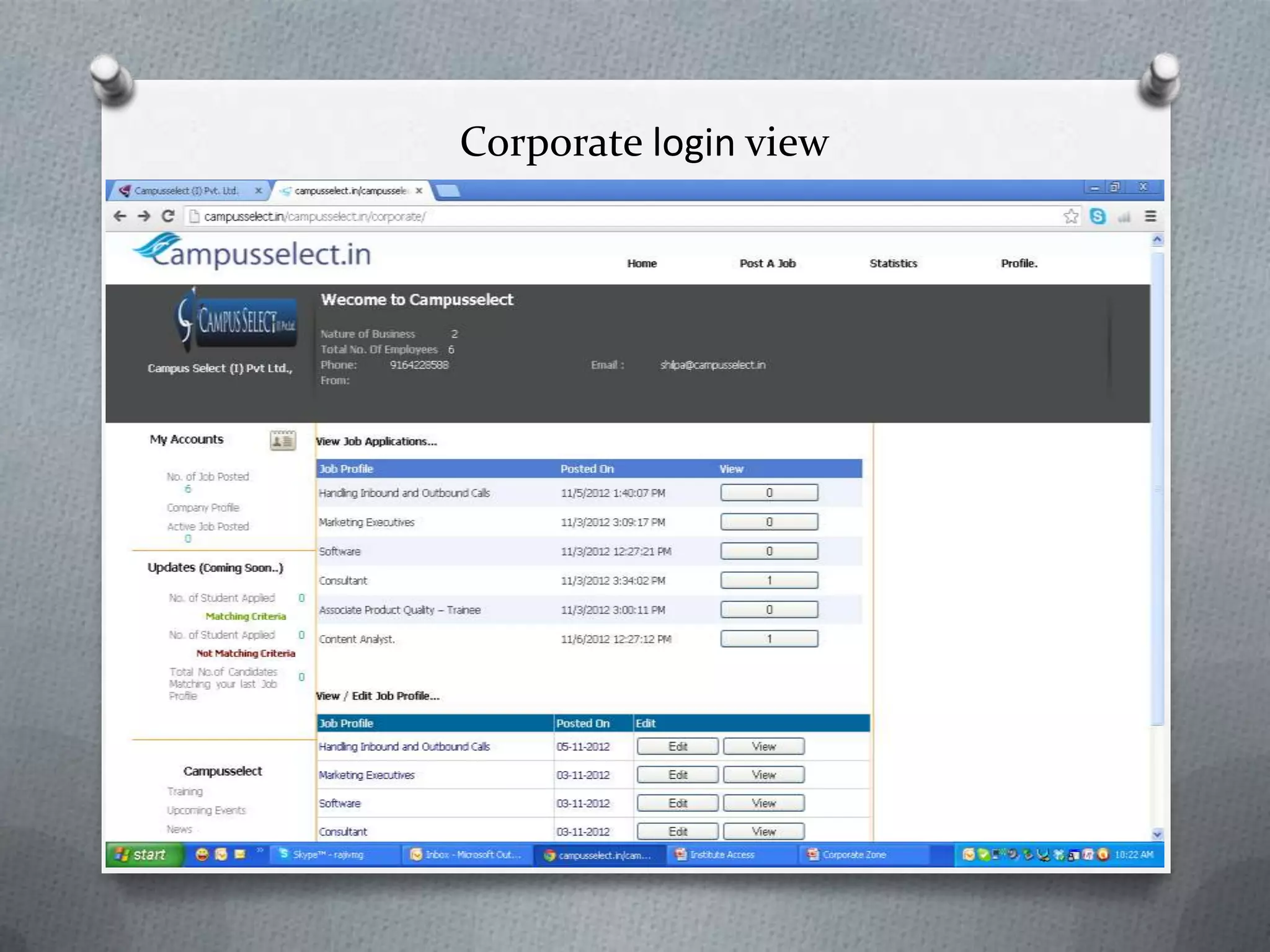Screen dimensions: 1270x952
Task: Click No. of Job Posted link
Action: click(x=208, y=477)
